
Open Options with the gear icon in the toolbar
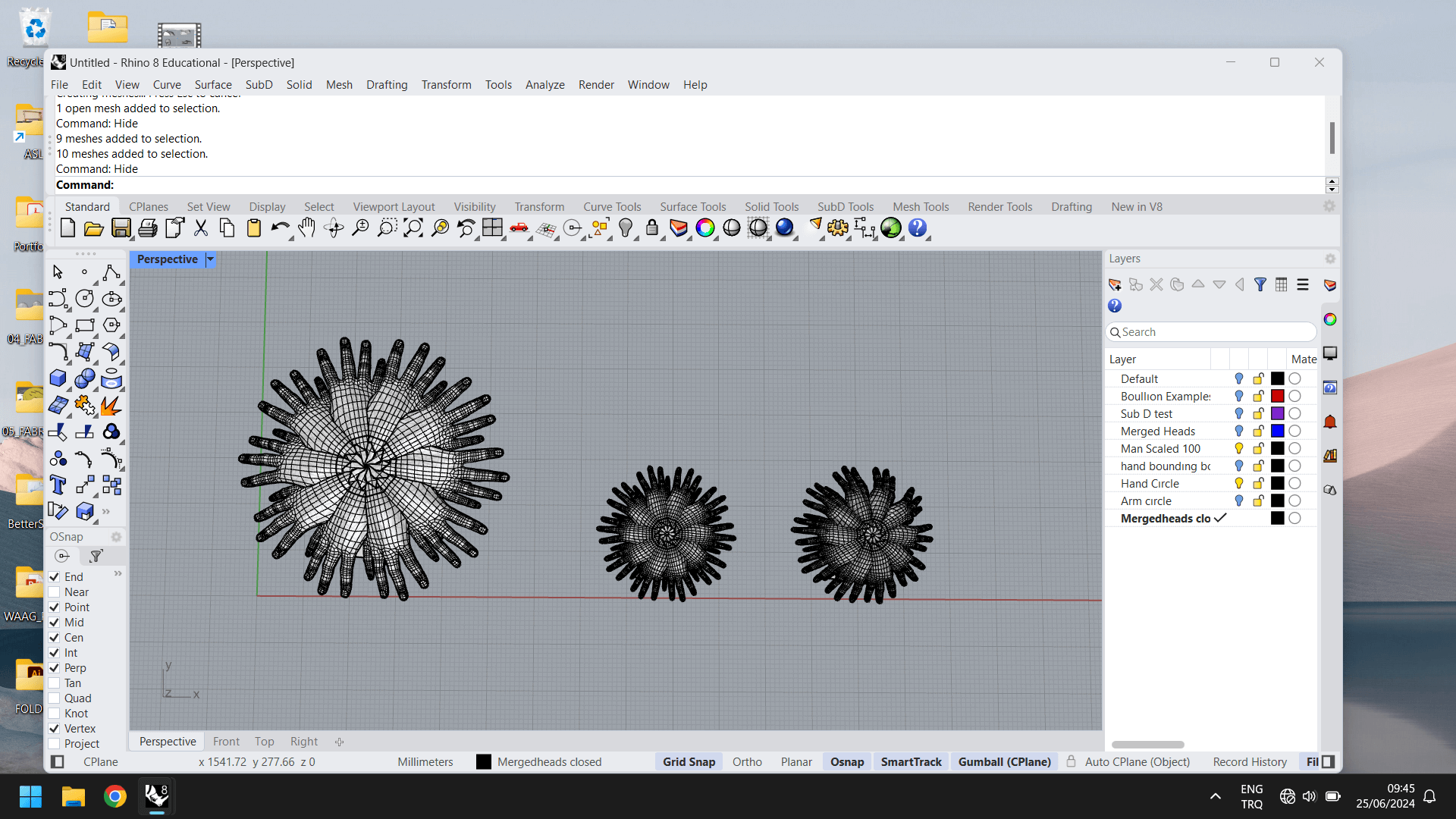click(838, 228)
